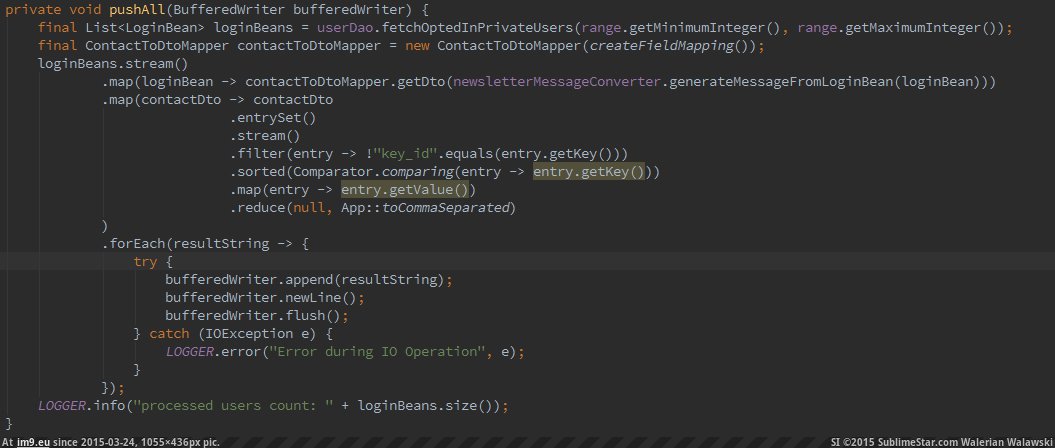The width and height of the screenshot is (1055, 448).
Task: Select List<LoginBean> type declaration
Action: tap(146, 28)
